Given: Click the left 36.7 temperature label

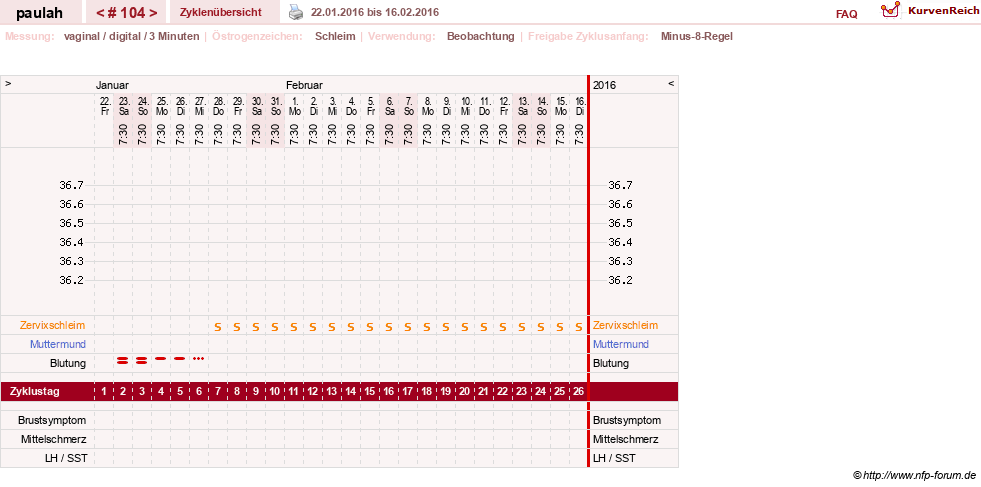Looking at the screenshot, I should [x=71, y=185].
